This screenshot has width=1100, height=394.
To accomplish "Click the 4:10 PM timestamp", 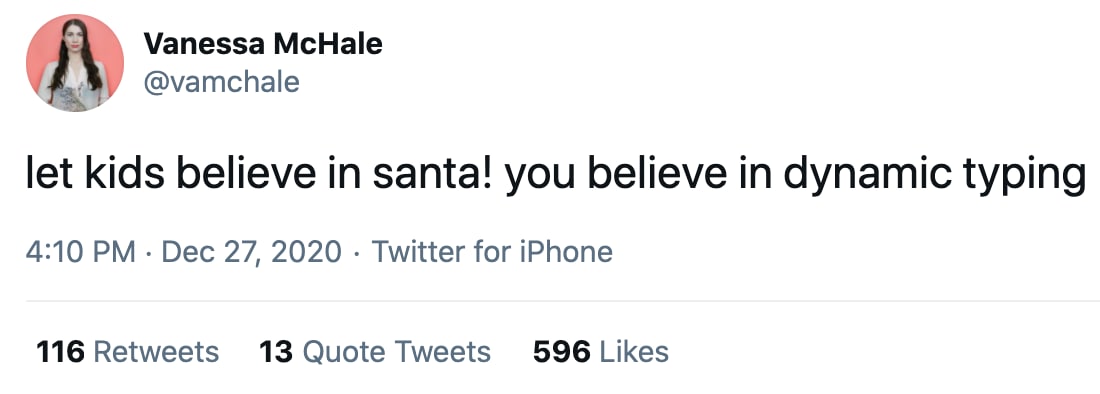I will [x=81, y=252].
